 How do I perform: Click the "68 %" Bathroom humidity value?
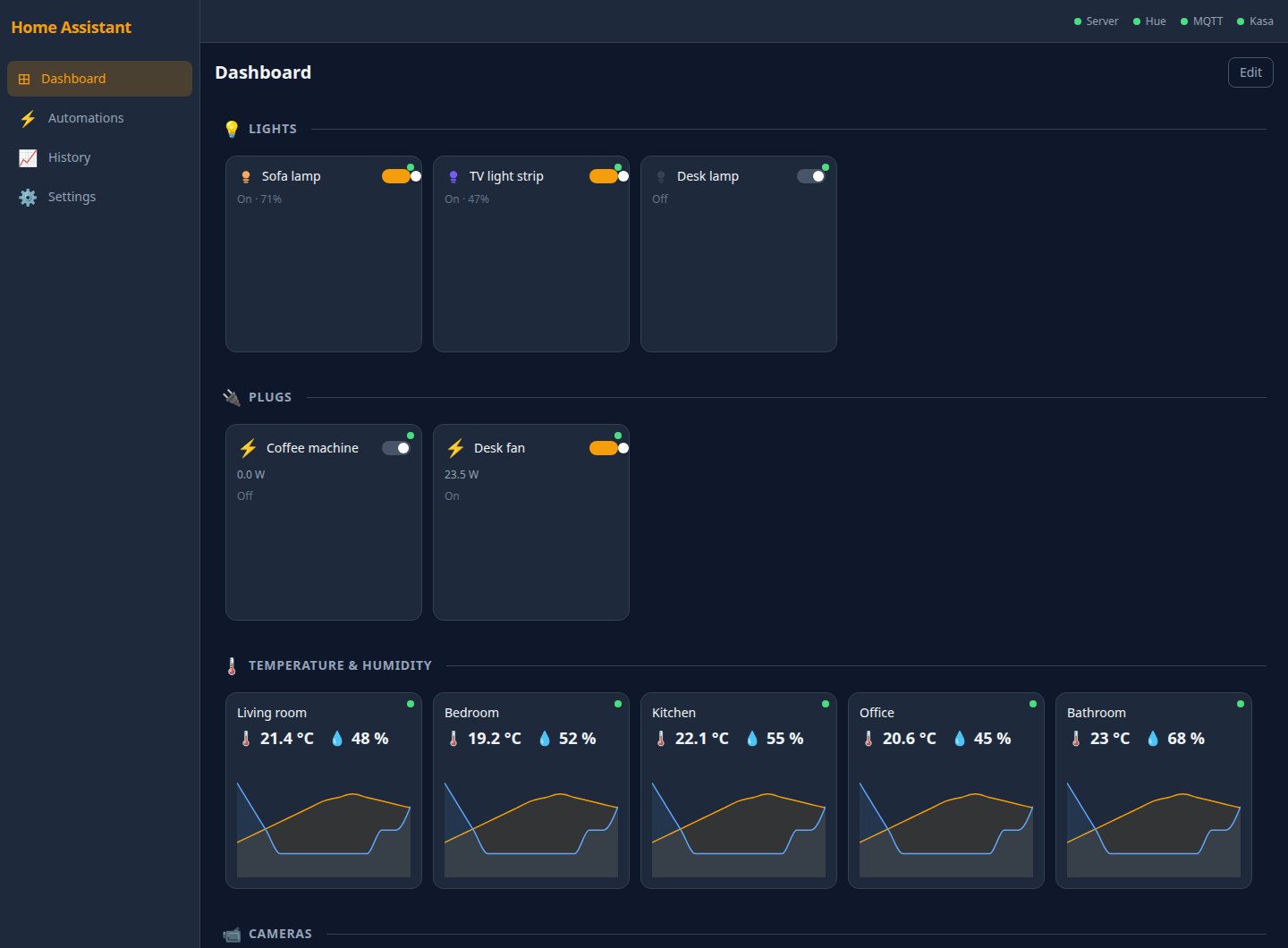1186,739
